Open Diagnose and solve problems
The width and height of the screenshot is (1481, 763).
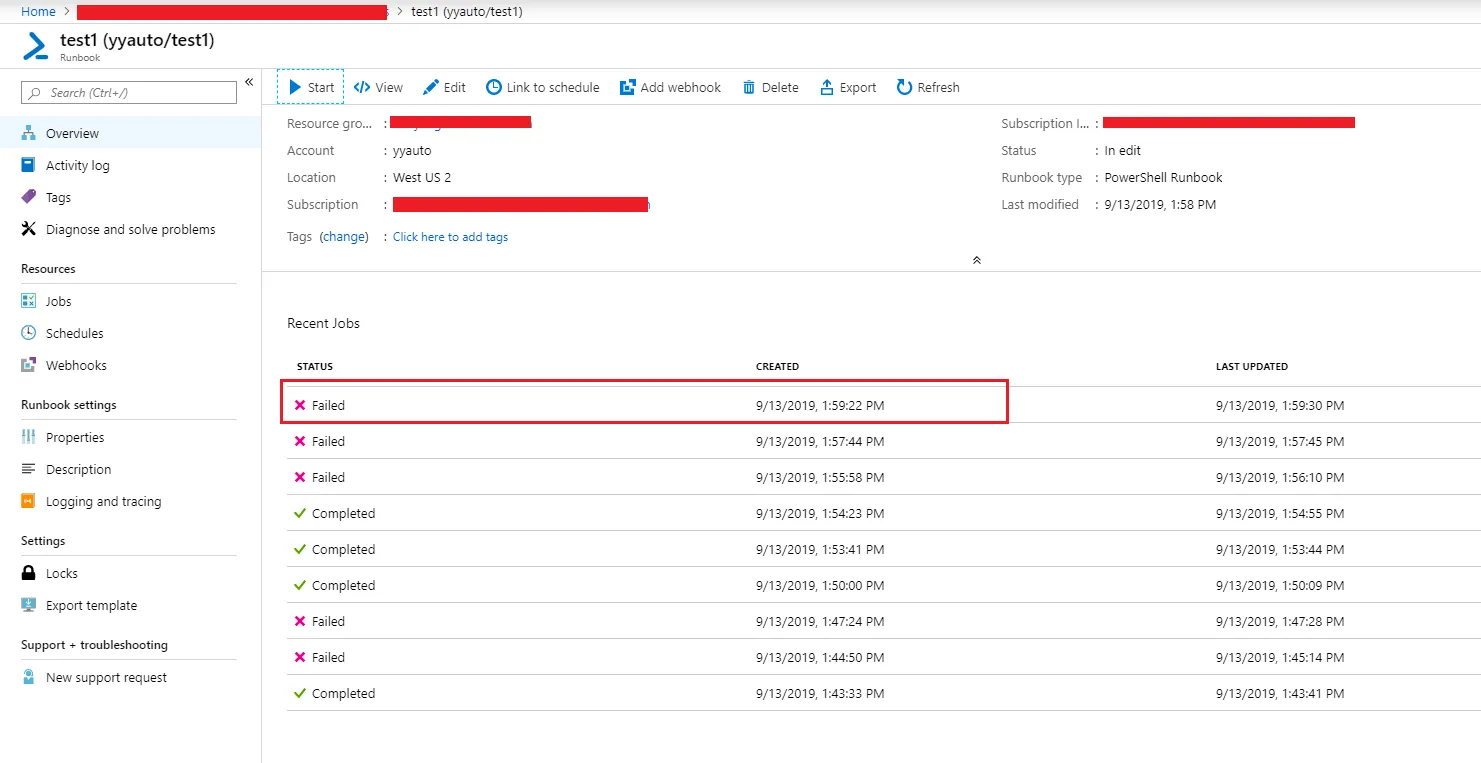tap(130, 229)
